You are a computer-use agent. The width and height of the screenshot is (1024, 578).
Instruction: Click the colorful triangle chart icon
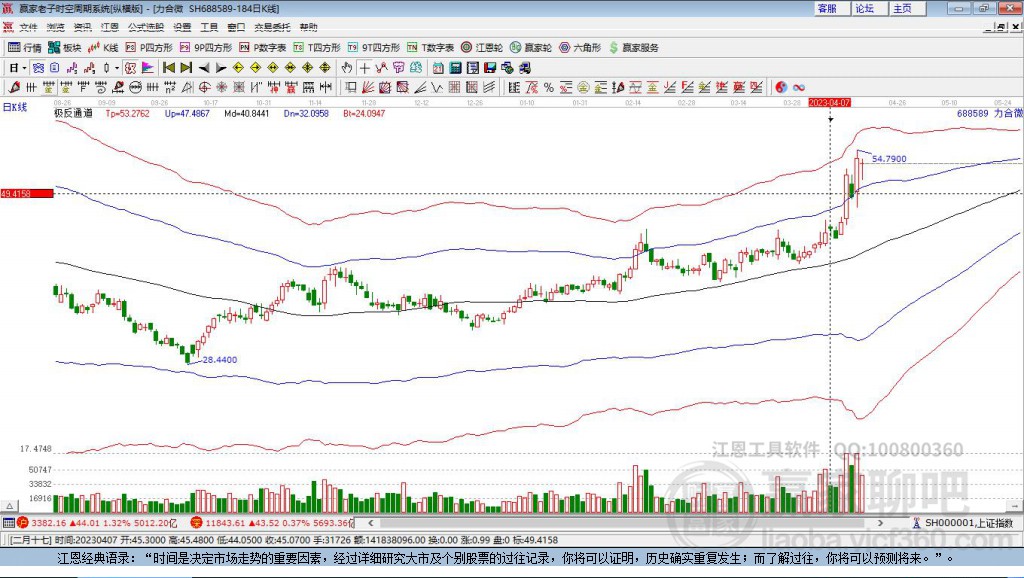click(x=148, y=68)
